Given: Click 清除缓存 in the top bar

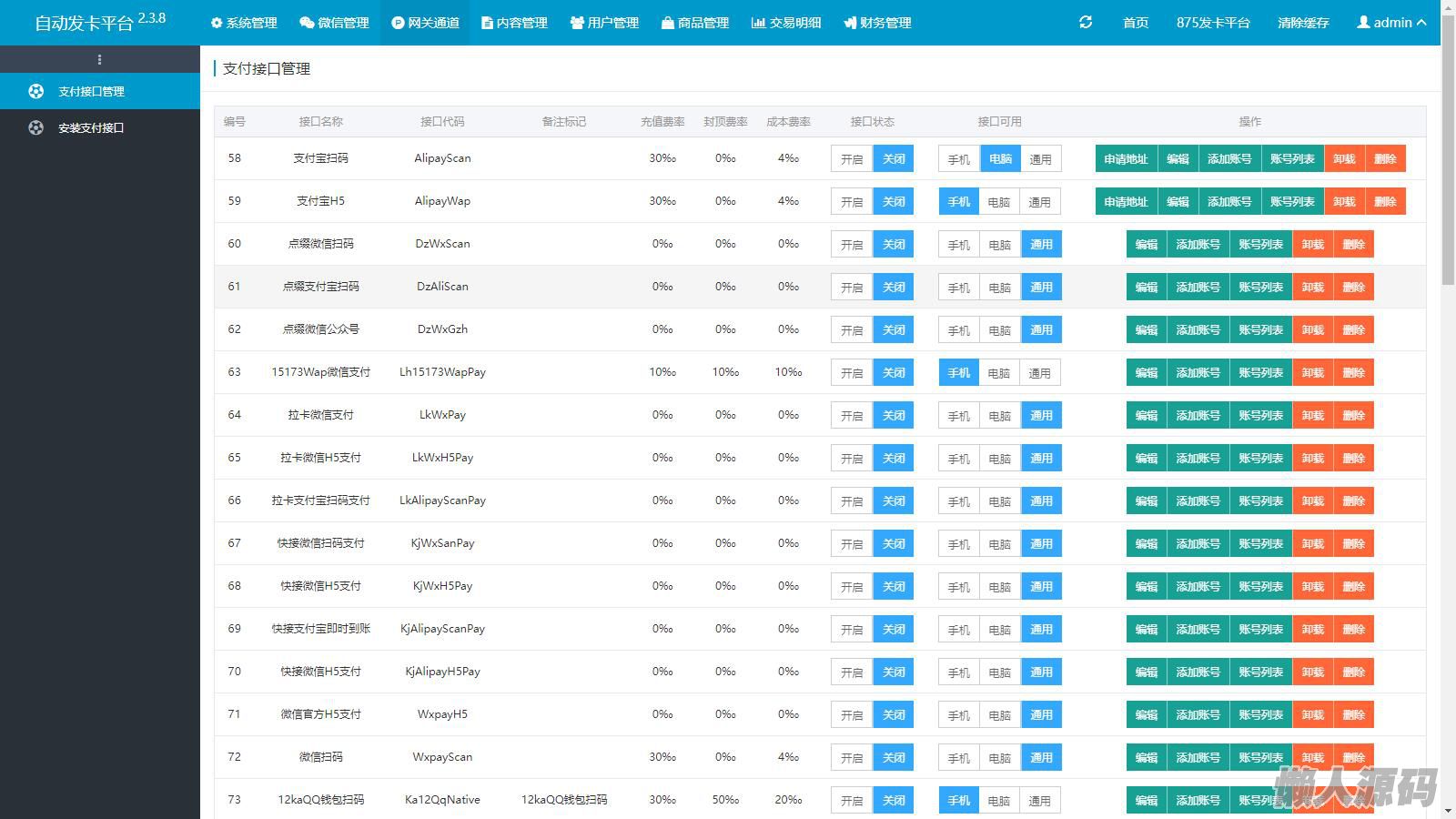Looking at the screenshot, I should (1303, 22).
